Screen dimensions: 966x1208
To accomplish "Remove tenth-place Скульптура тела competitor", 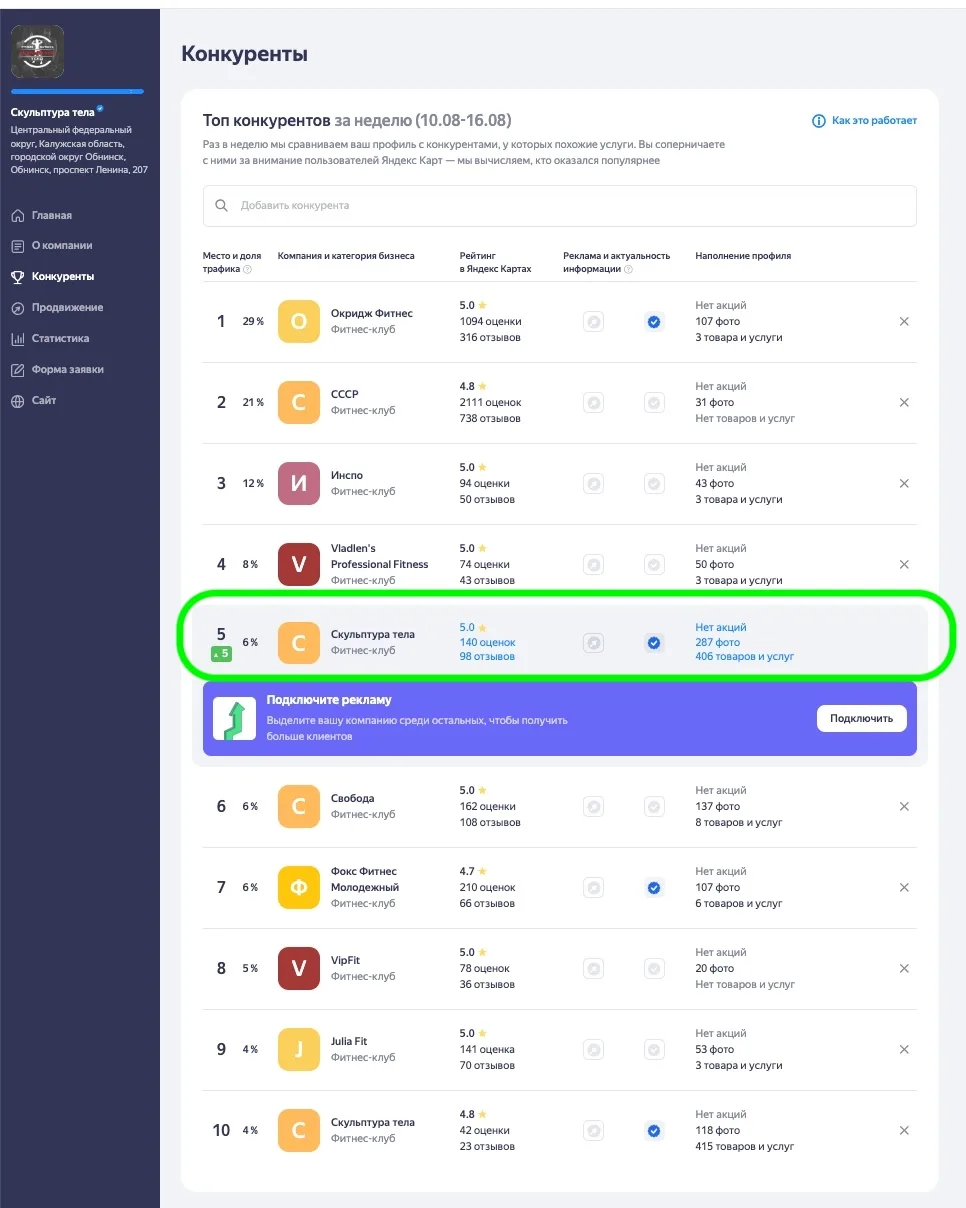I will pyautogui.click(x=904, y=1130).
